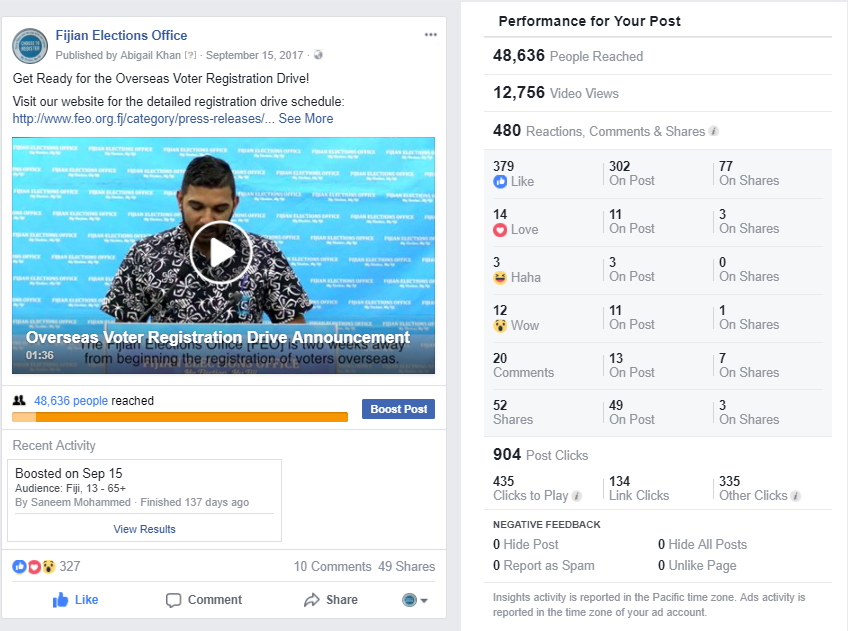Open the feo.org.fj press-releases link
848x631 pixels.
click(x=143, y=118)
